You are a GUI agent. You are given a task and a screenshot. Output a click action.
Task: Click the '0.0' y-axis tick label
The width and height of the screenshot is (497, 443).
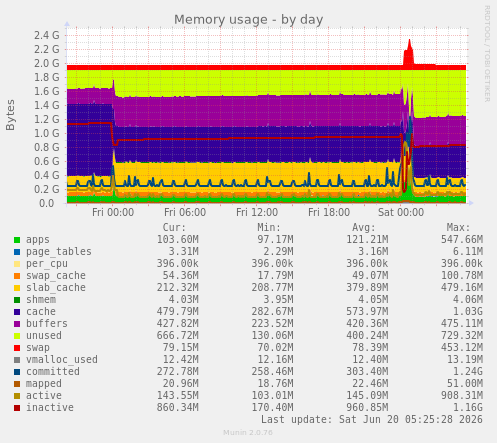pyautogui.click(x=47, y=203)
